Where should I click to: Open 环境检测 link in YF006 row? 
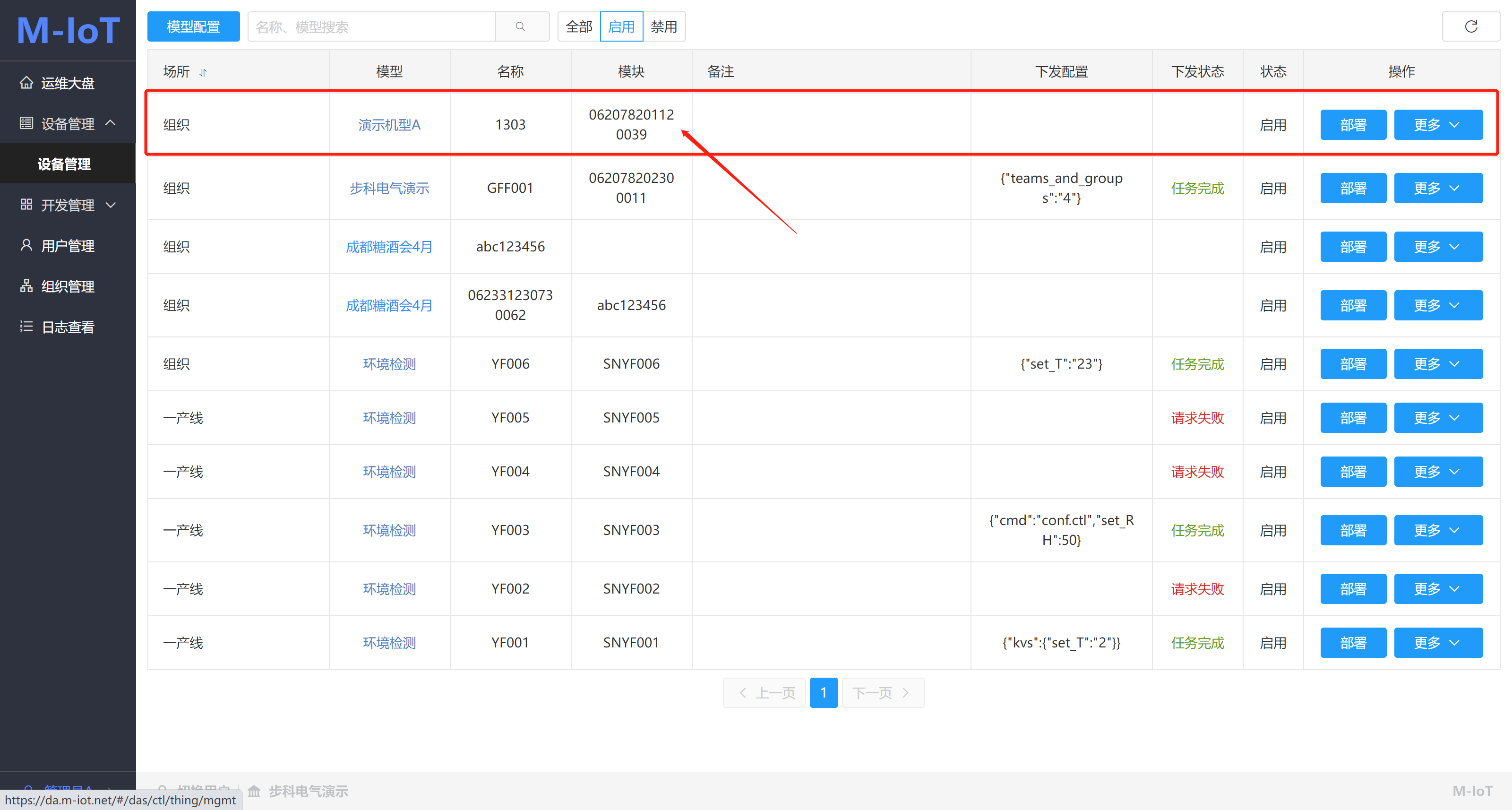[389, 364]
